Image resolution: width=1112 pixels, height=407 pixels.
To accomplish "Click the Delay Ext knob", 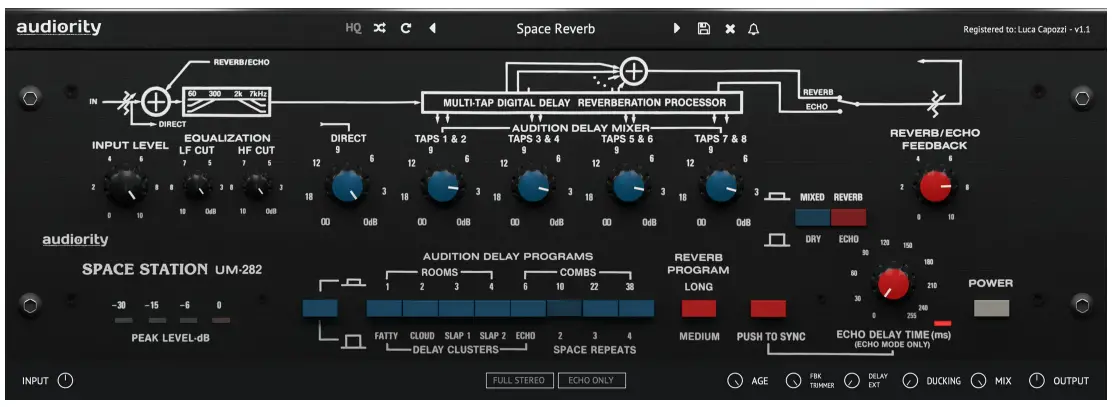I will point(852,381).
